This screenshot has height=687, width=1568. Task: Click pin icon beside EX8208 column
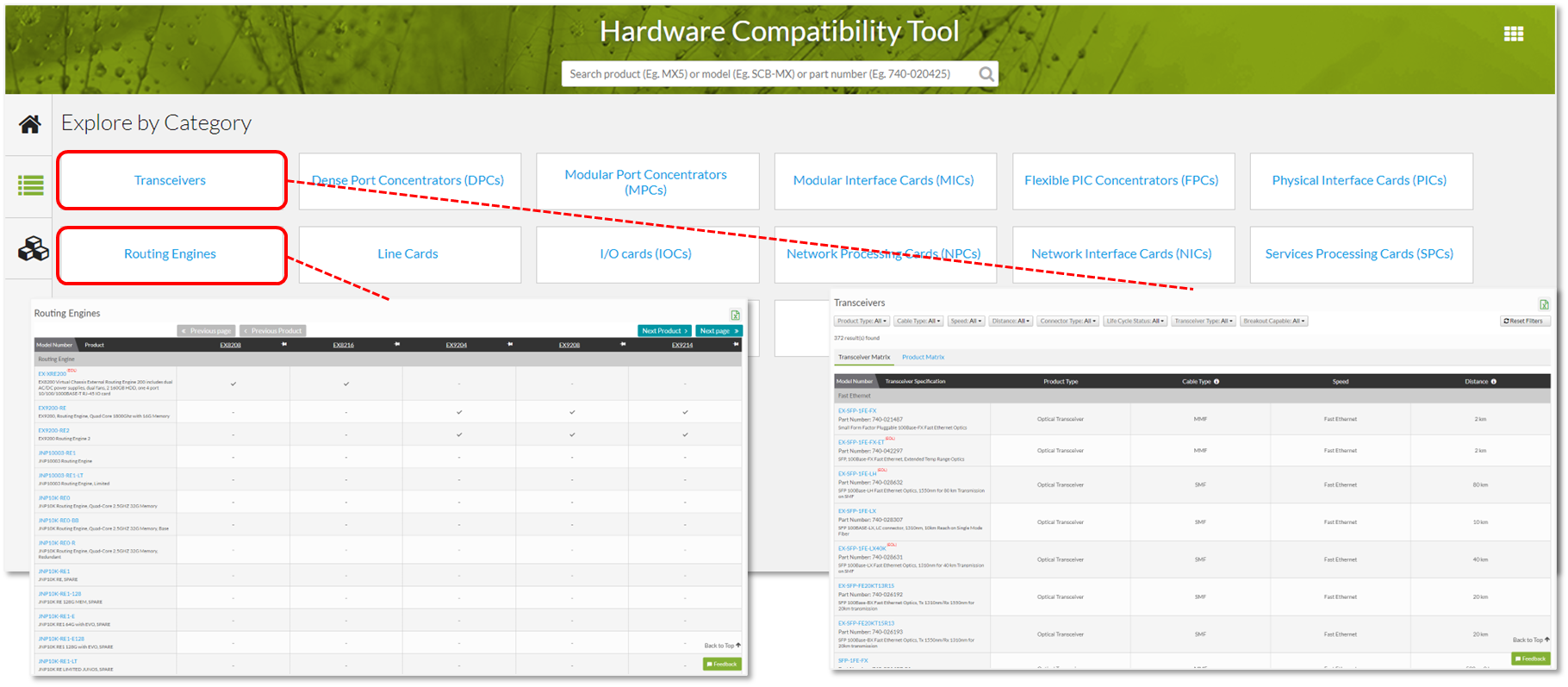coord(284,345)
